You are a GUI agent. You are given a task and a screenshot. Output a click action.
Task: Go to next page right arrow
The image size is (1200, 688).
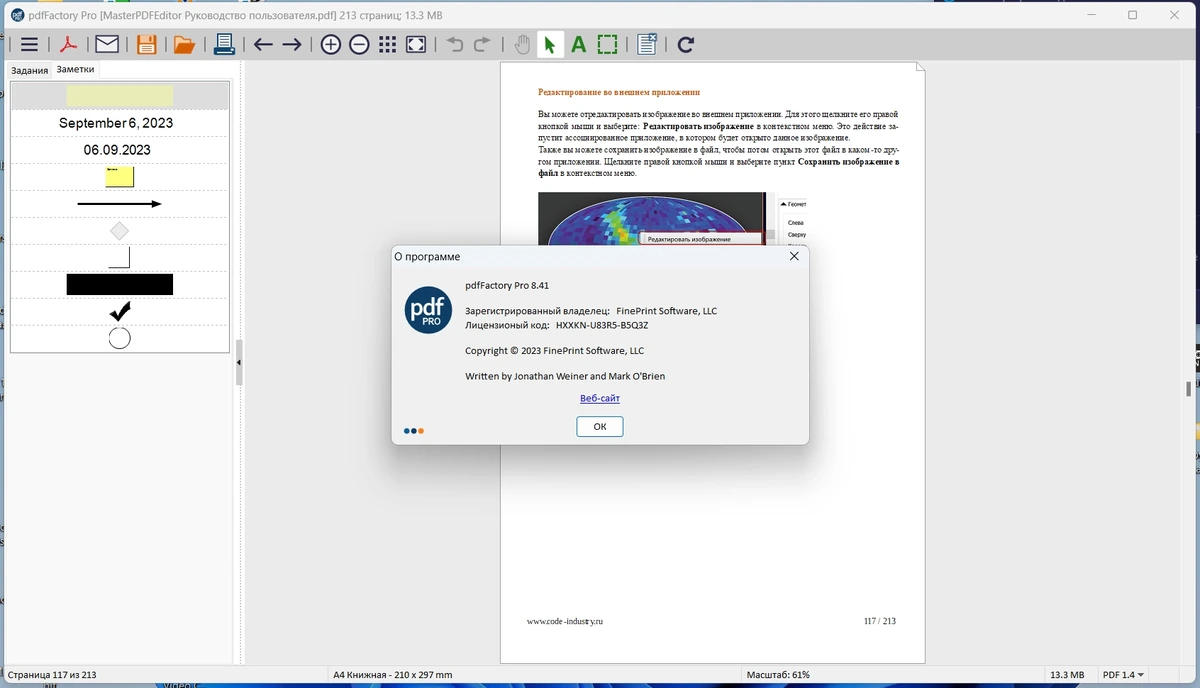click(x=292, y=44)
